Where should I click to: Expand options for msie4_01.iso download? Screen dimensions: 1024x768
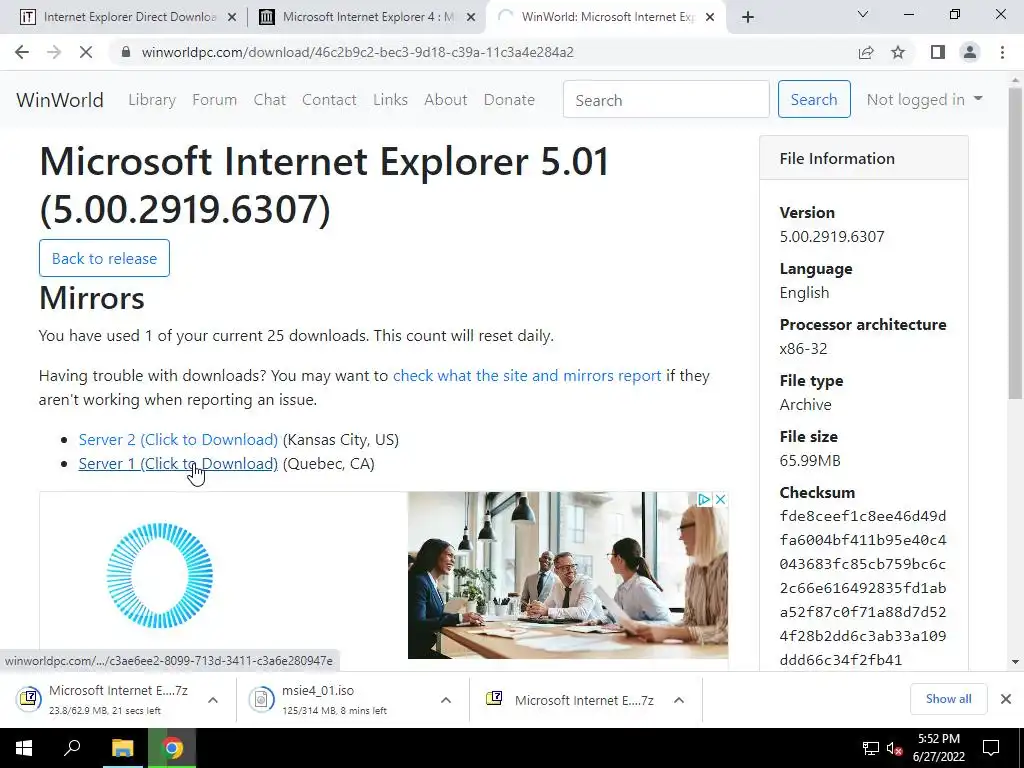(446, 700)
